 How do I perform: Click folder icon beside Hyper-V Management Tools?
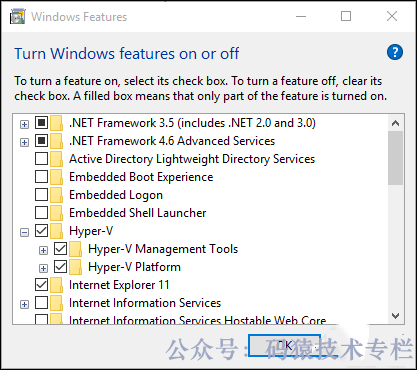(76, 249)
